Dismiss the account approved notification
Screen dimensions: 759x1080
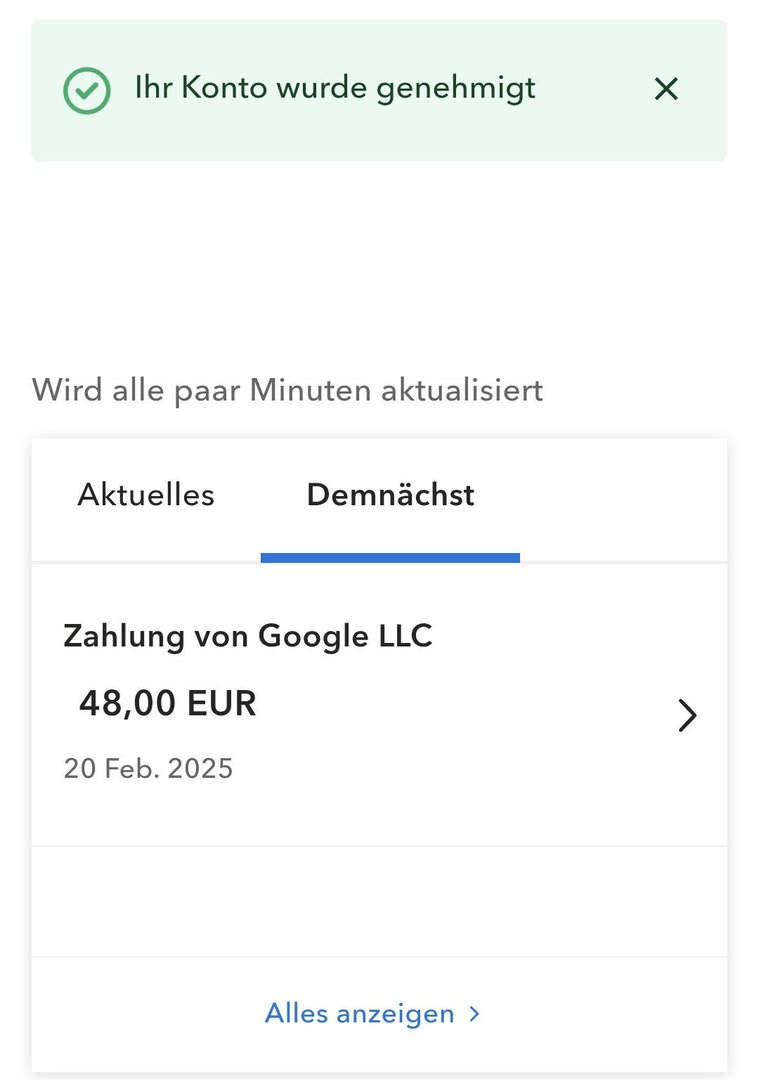tap(666, 90)
